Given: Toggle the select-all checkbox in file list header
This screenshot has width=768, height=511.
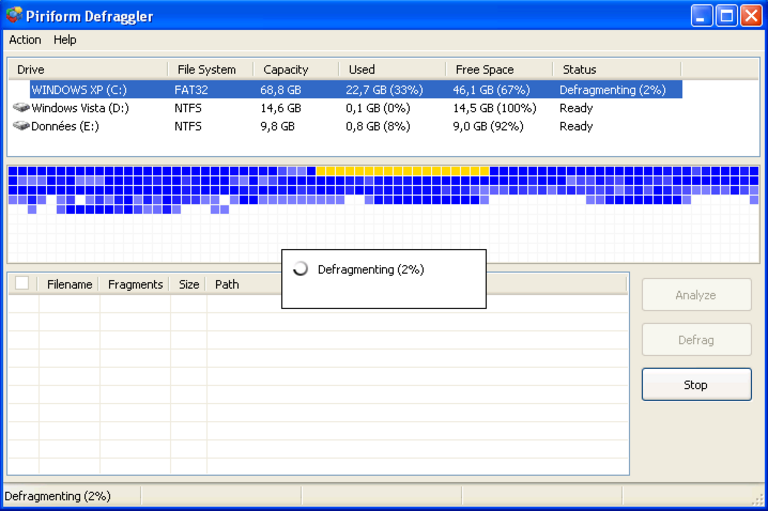Looking at the screenshot, I should point(22,283).
